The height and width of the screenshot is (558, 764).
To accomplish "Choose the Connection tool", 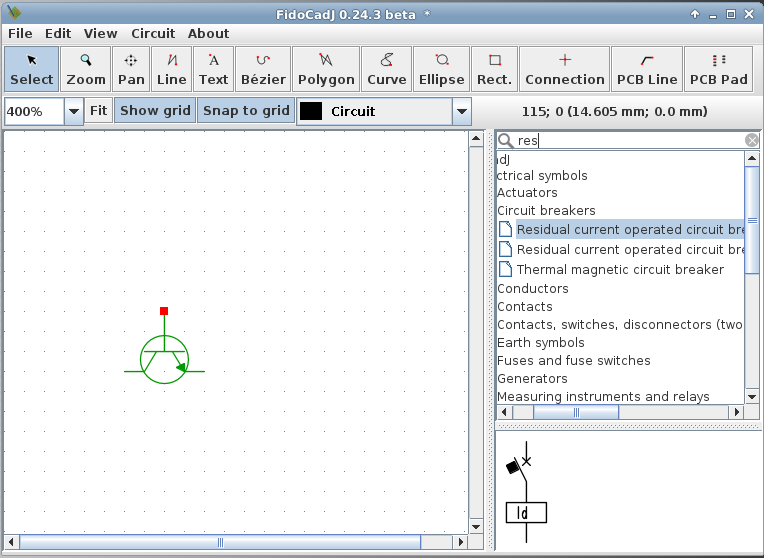I will (x=564, y=69).
